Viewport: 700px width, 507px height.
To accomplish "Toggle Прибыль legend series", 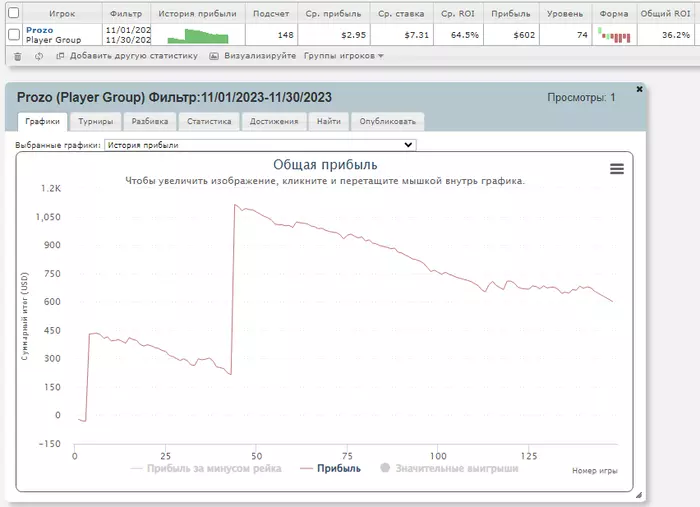I will 330,468.
